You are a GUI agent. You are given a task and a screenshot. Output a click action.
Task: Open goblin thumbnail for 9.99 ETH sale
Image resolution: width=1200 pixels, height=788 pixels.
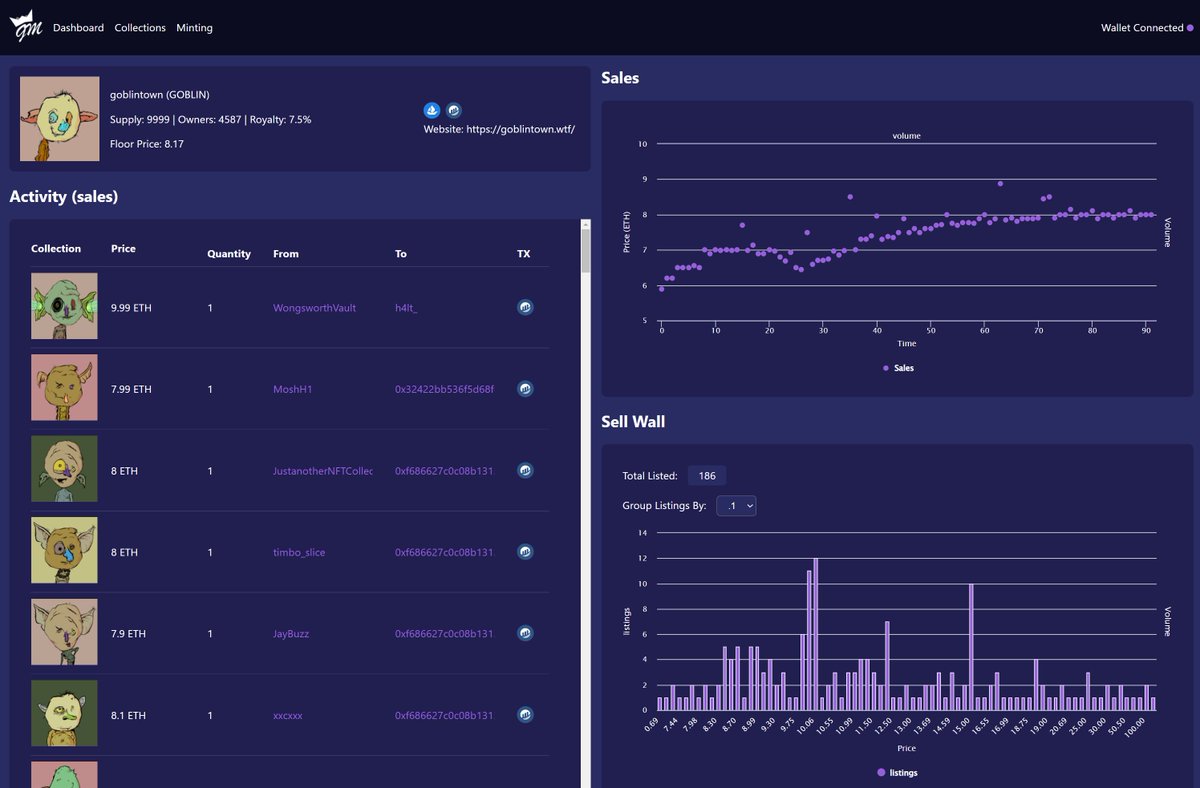coord(64,306)
